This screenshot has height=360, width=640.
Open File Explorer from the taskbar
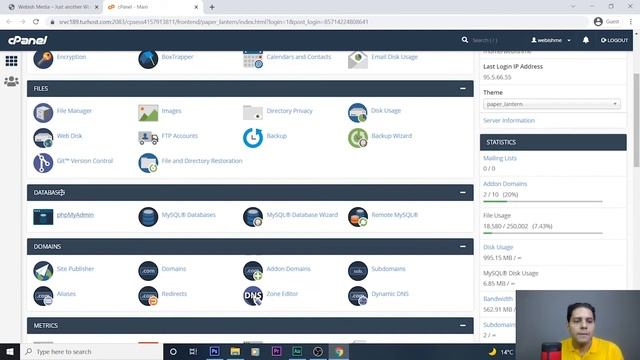pos(235,351)
